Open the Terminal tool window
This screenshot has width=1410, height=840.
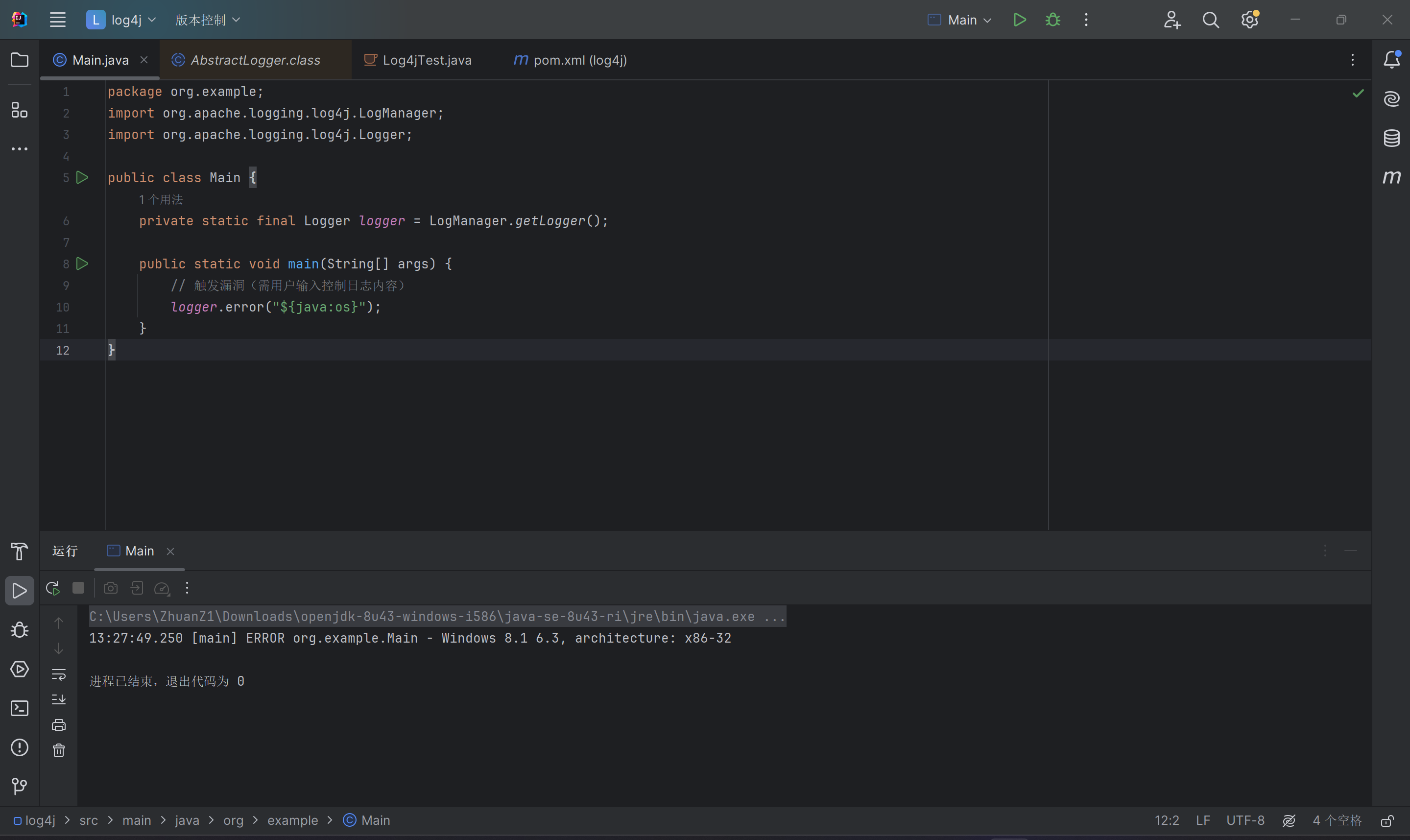coord(19,708)
